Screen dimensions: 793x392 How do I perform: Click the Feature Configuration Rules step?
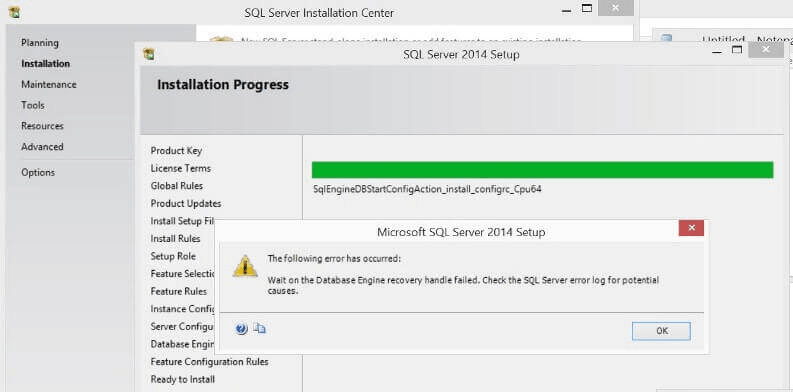209,362
